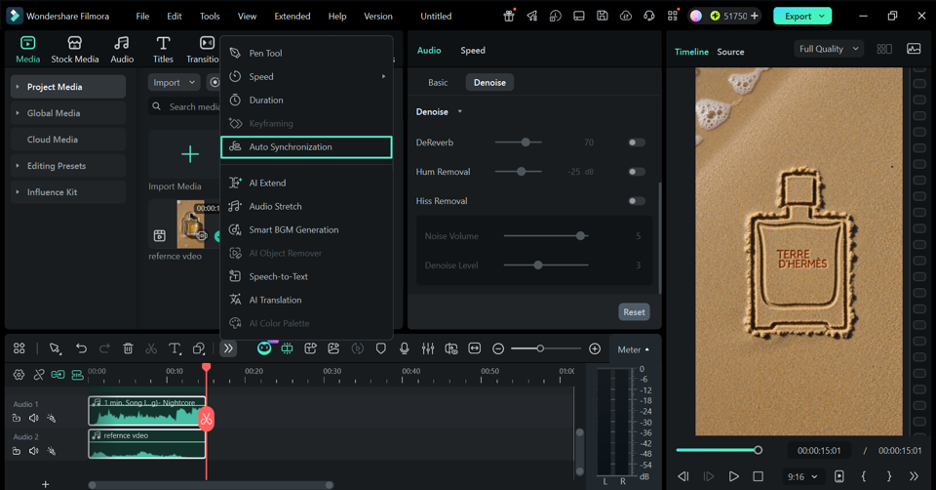Expand the Editing Presets item

[17, 165]
